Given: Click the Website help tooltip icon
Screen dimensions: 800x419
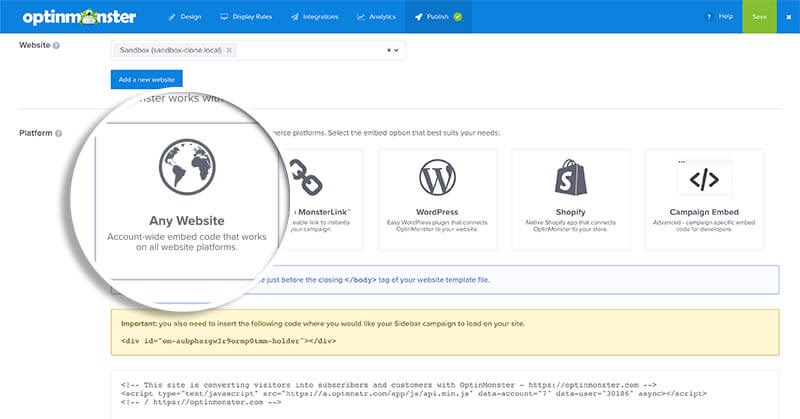Looking at the screenshot, I should tap(56, 45).
